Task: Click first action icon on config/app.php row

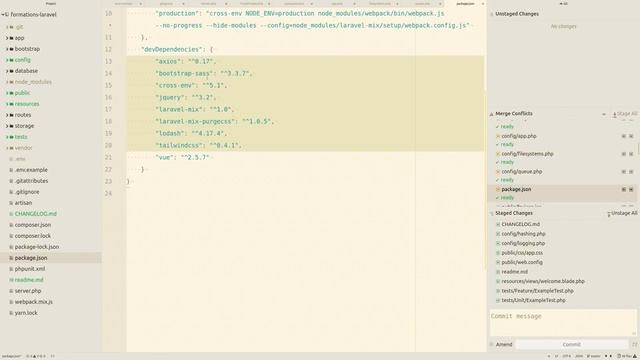Action: click(624, 136)
